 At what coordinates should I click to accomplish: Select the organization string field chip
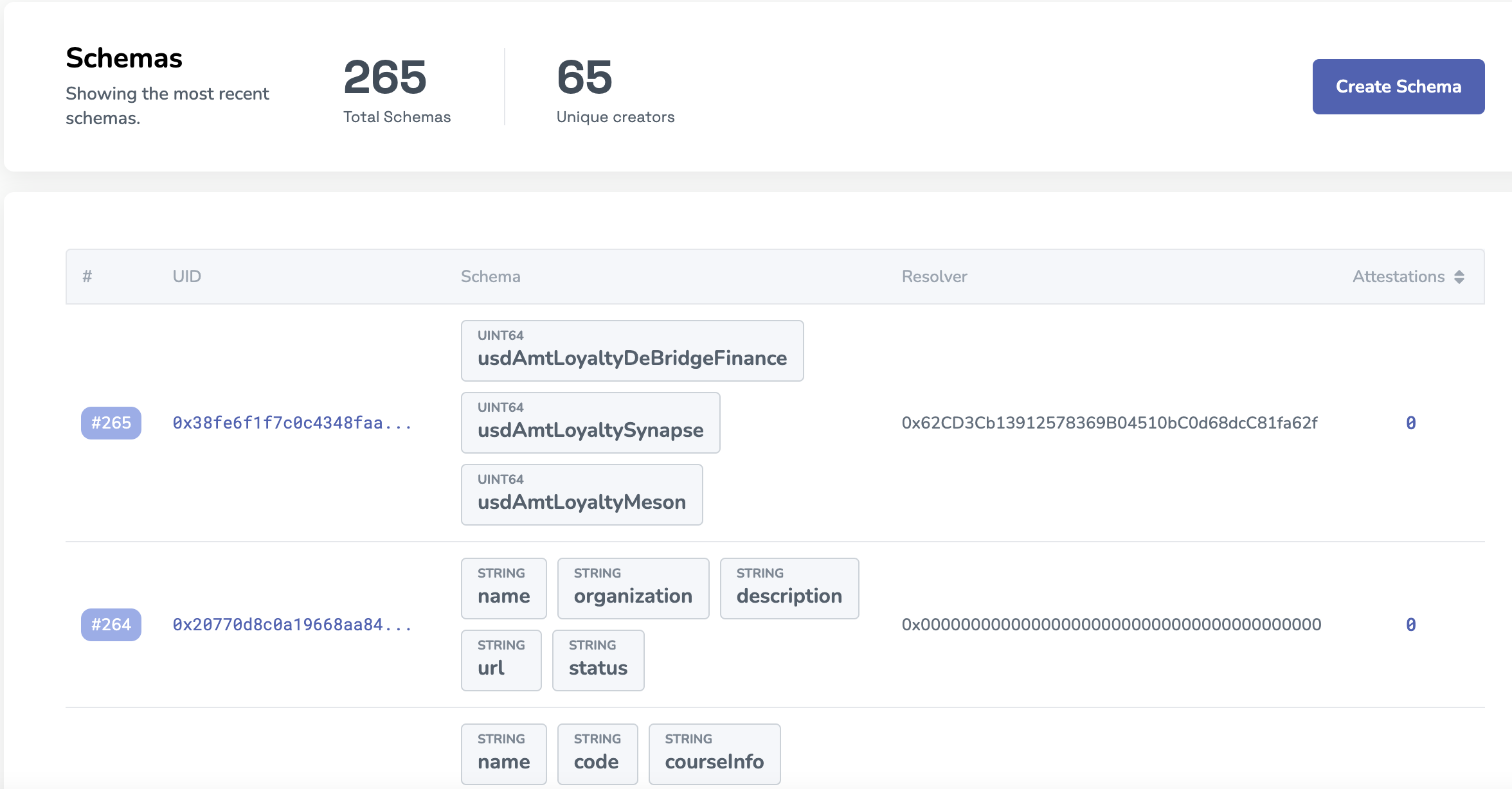click(x=633, y=589)
